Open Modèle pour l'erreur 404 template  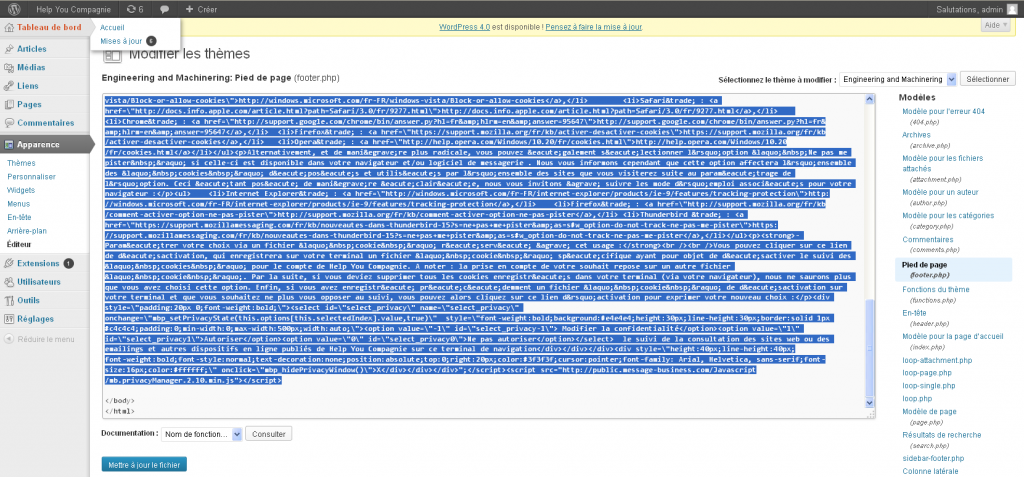coord(943,112)
